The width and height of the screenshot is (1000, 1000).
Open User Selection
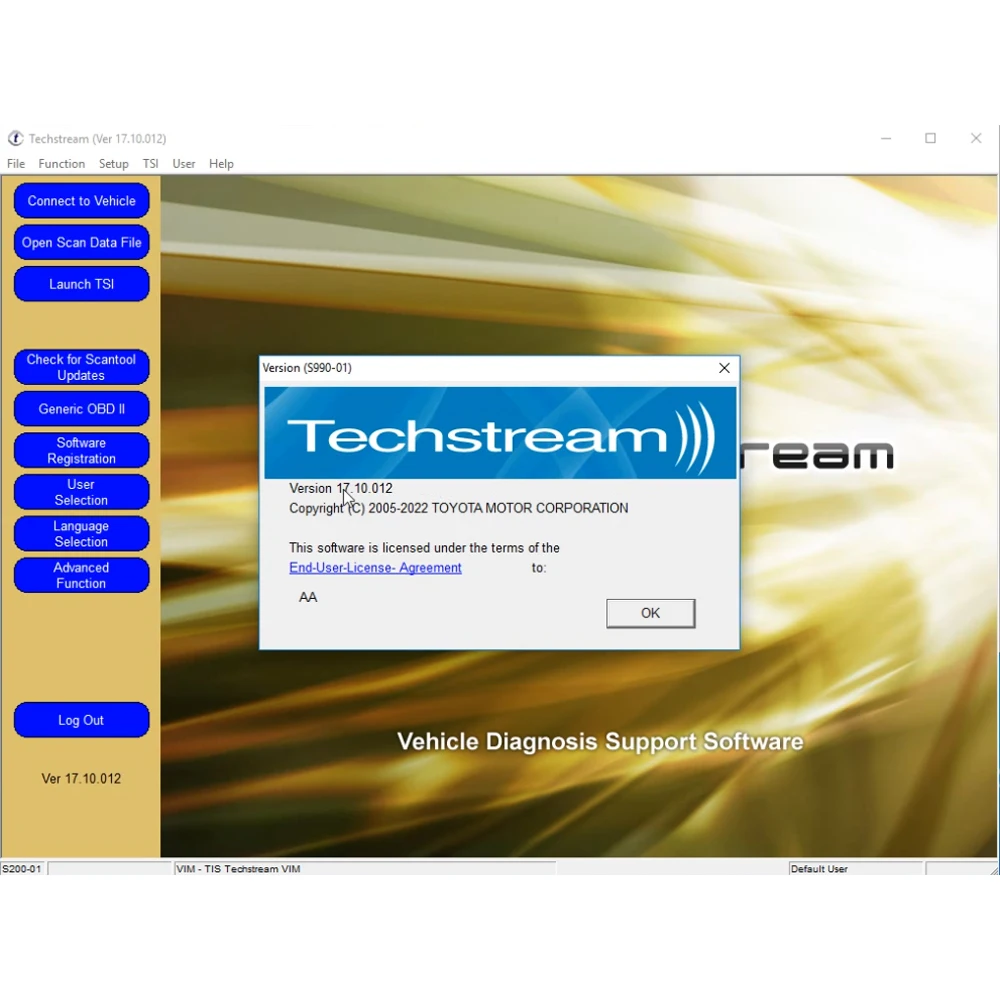[x=82, y=492]
